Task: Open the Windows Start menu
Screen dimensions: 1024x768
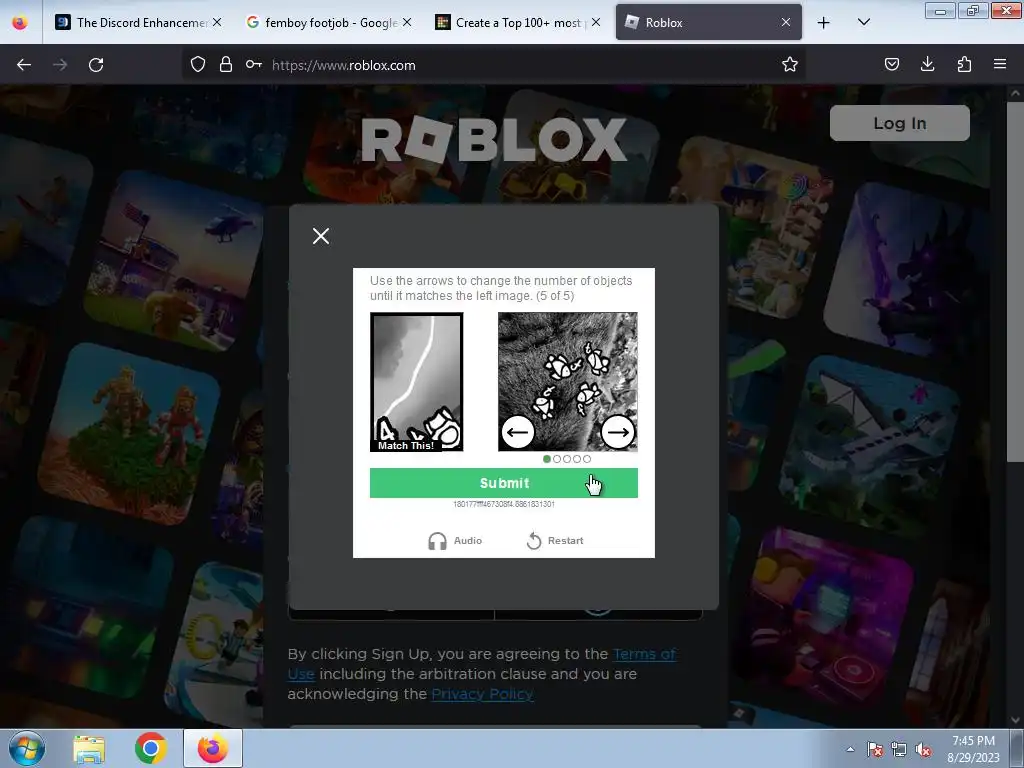Action: [27, 748]
